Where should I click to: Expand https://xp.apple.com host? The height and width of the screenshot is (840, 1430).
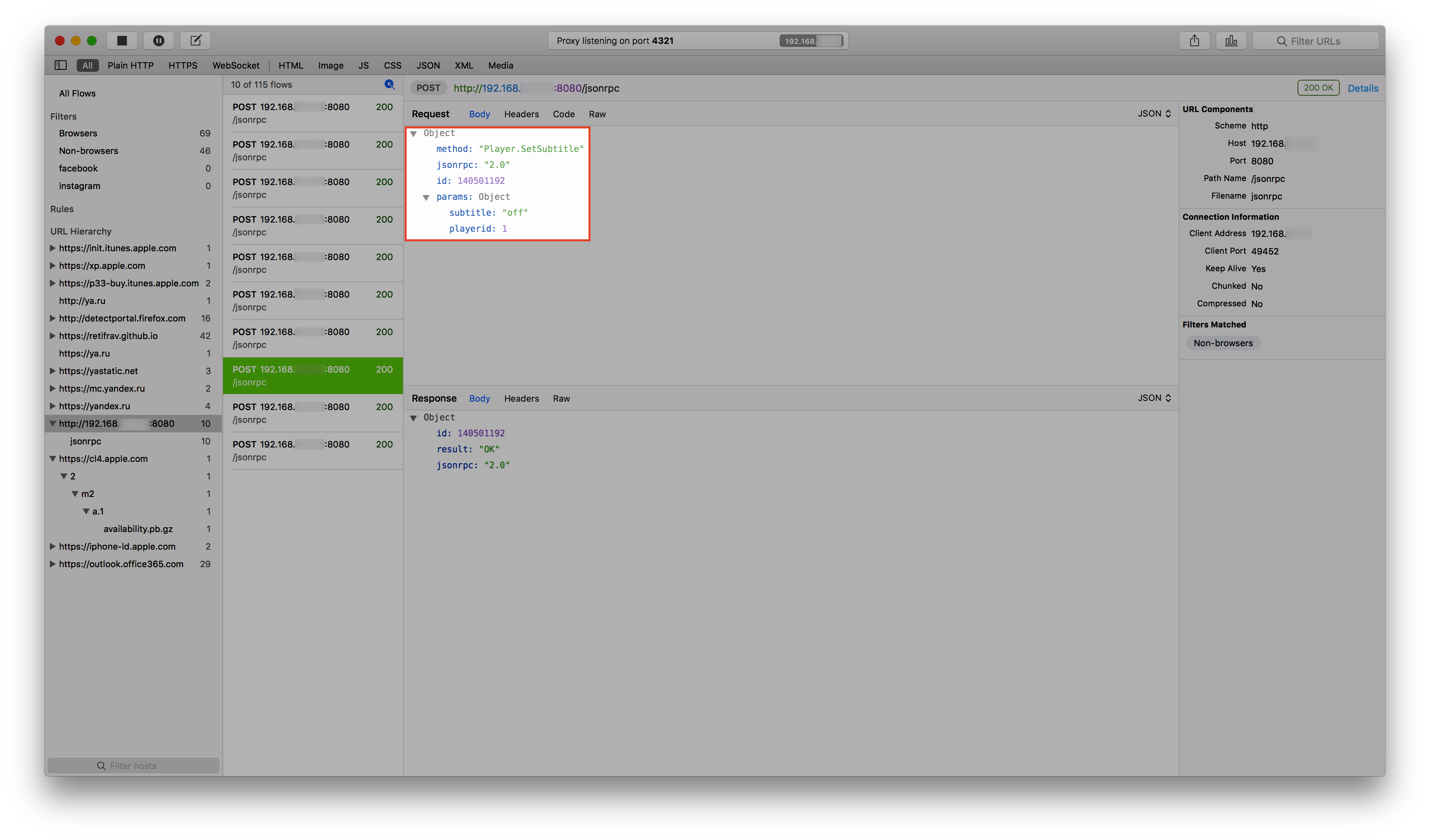tap(53, 266)
